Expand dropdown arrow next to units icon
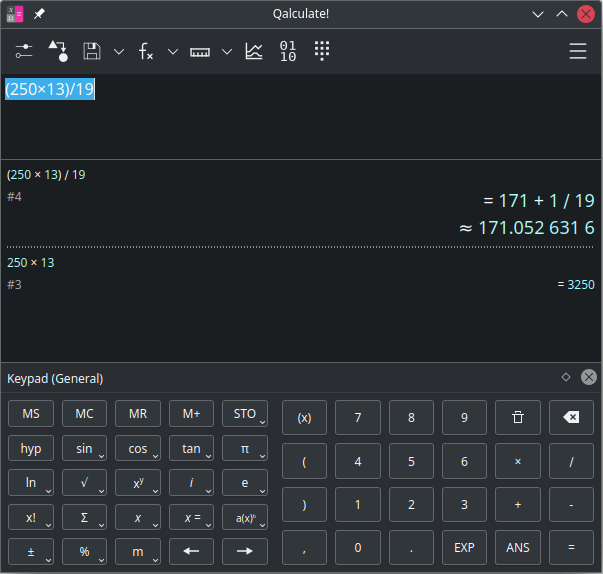 click(x=227, y=52)
